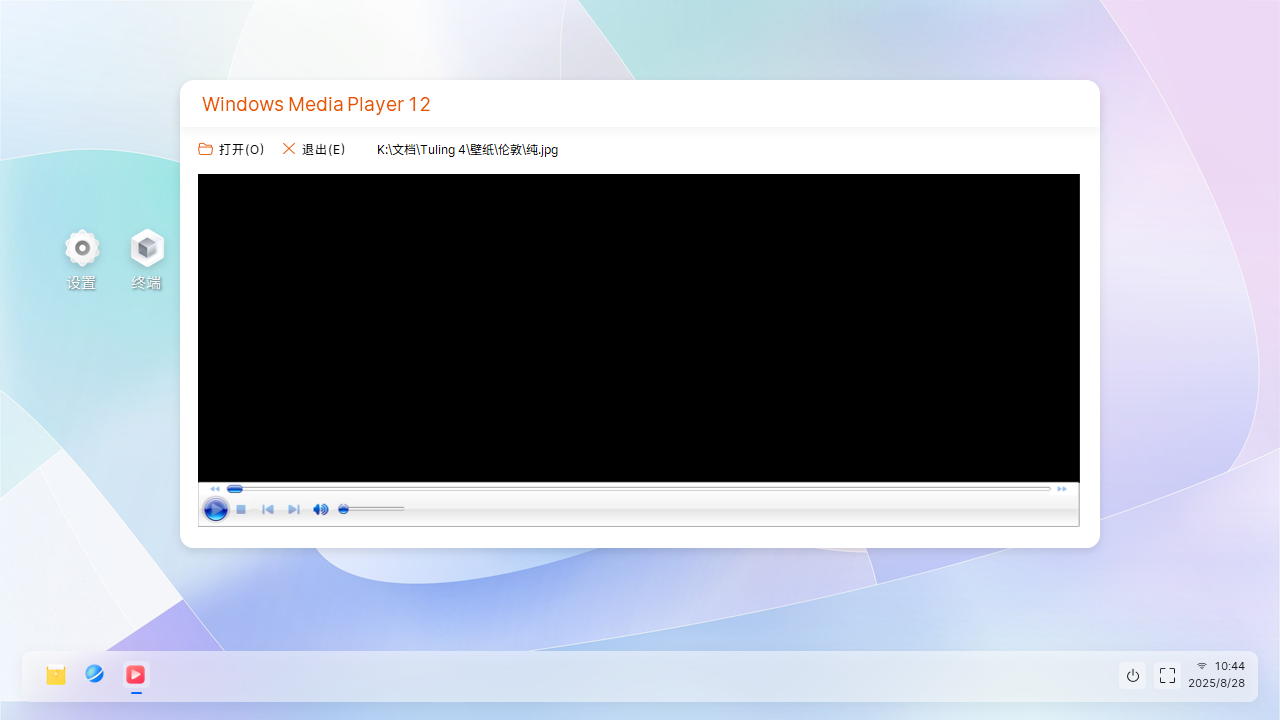This screenshot has width=1280, height=720.
Task: Stop playback with the square Stop button
Action: coord(241,510)
